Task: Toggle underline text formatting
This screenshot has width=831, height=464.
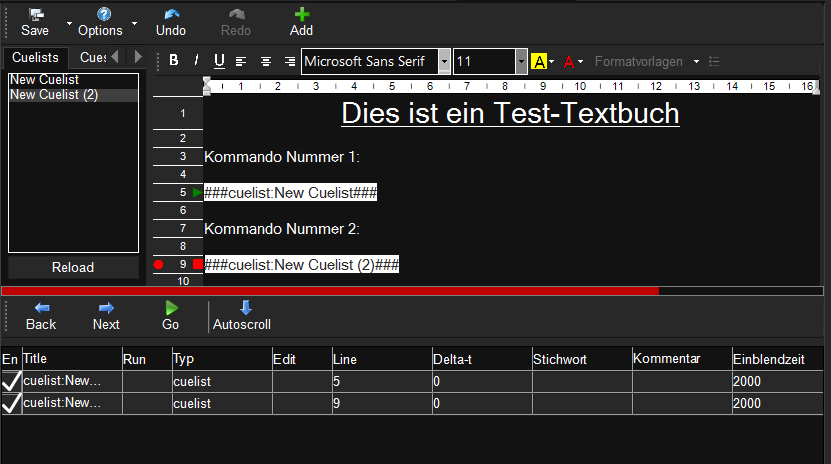Action: tap(219, 61)
